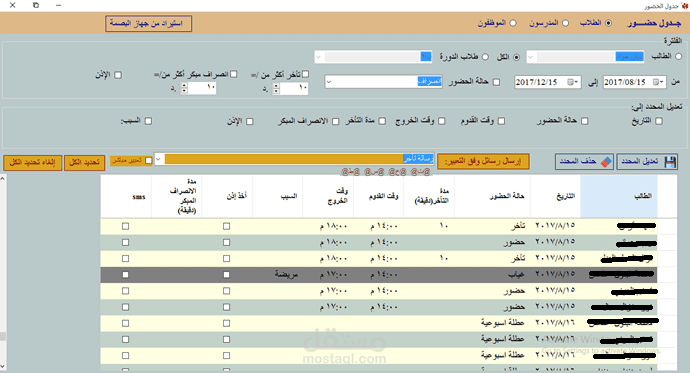Click the وقت الخروج column header
Screen dimensions: 690x373
point(328,196)
